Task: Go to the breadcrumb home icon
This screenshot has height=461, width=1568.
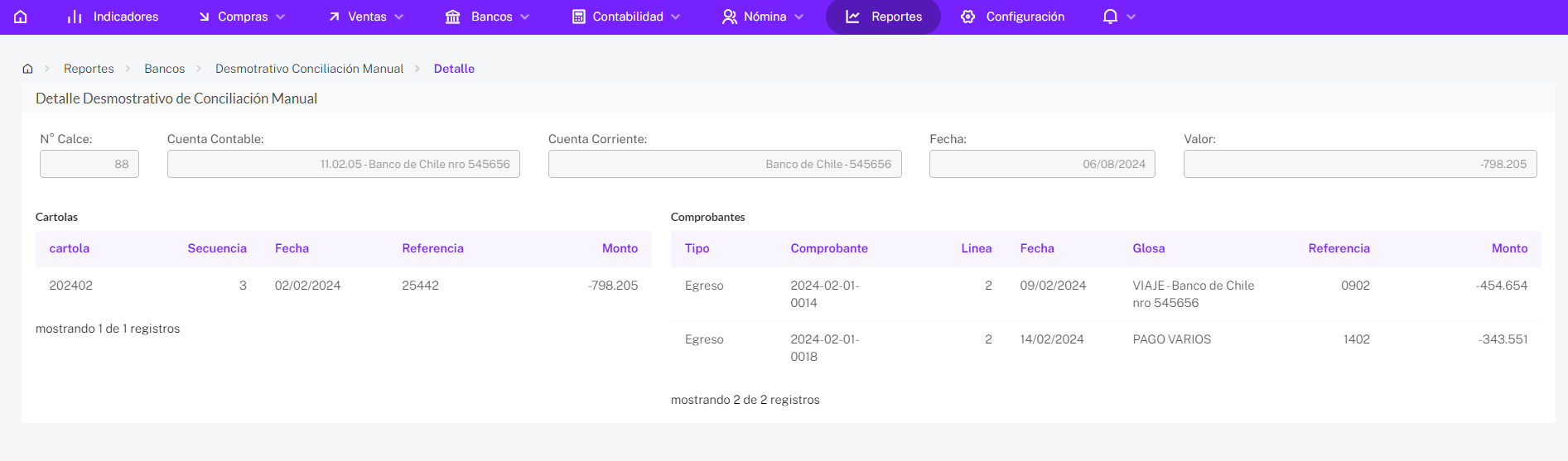Action: coord(27,69)
